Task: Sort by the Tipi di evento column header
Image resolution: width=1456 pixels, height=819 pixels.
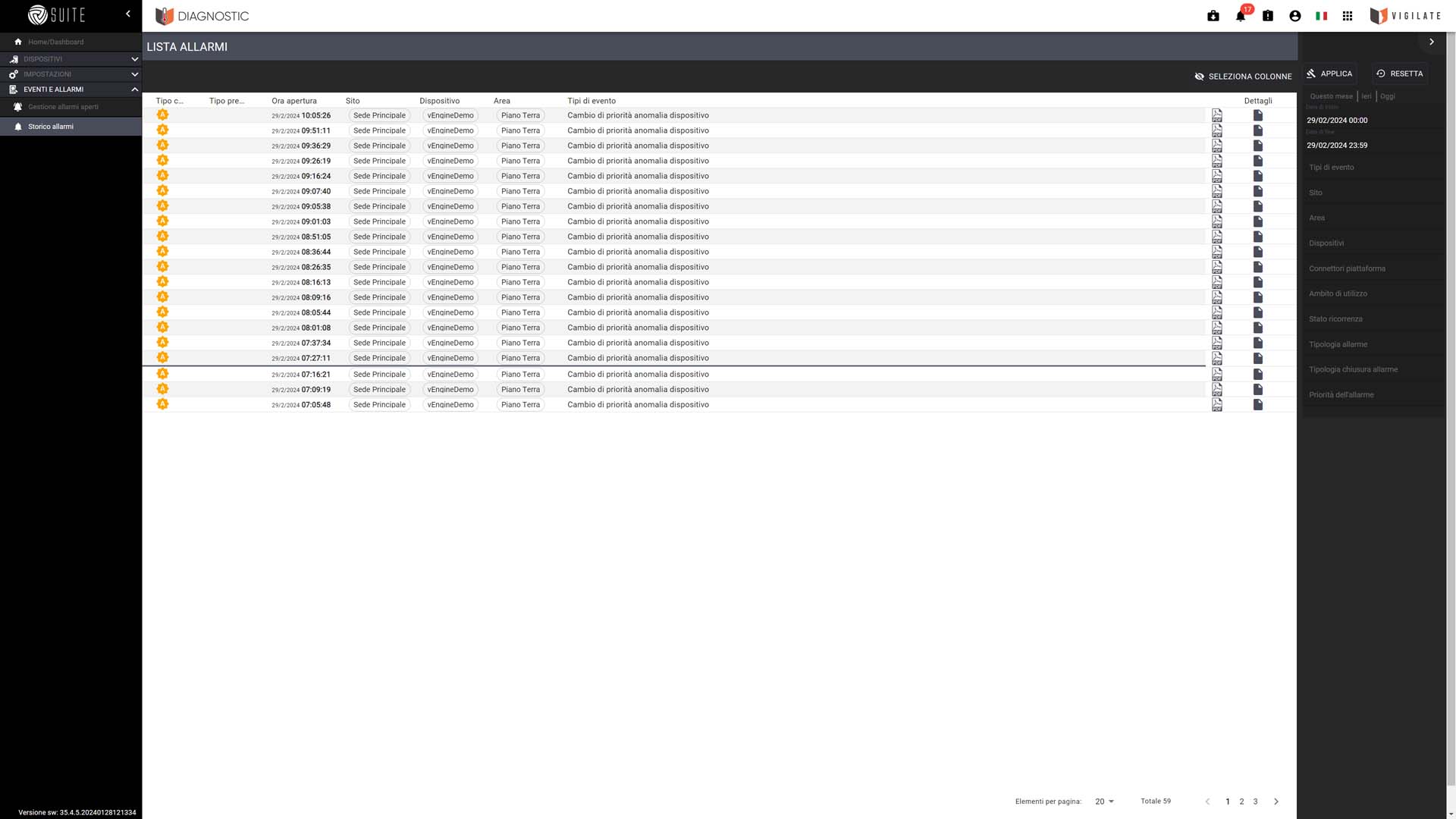Action: coord(591,101)
